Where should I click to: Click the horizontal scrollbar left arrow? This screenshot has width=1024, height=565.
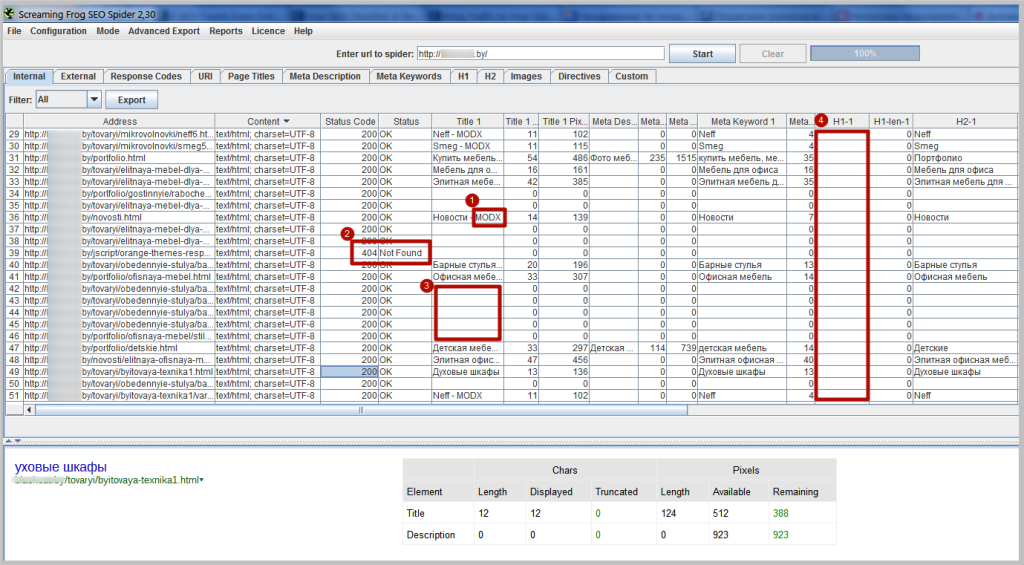(x=28, y=409)
